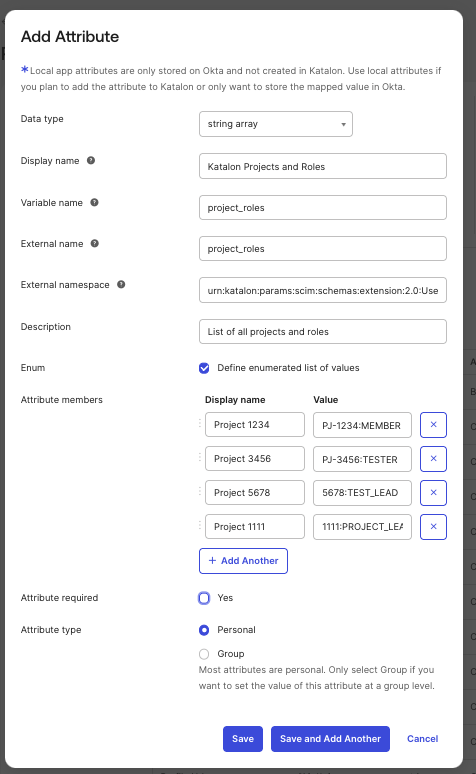Image resolution: width=476 pixels, height=774 pixels.
Task: Click Save and Add Another
Action: pyautogui.click(x=330, y=739)
